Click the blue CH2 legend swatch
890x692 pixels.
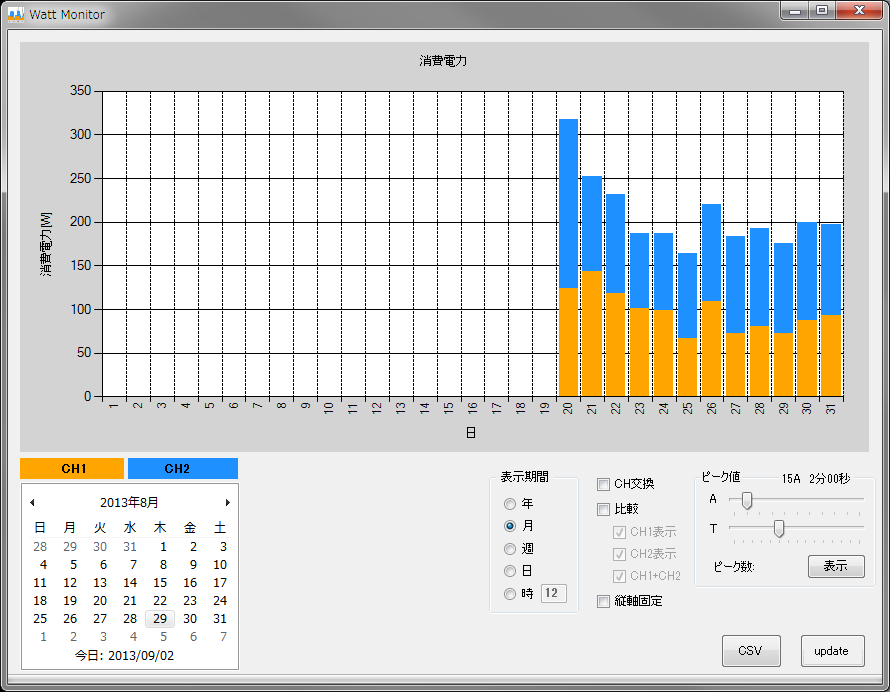point(183,468)
